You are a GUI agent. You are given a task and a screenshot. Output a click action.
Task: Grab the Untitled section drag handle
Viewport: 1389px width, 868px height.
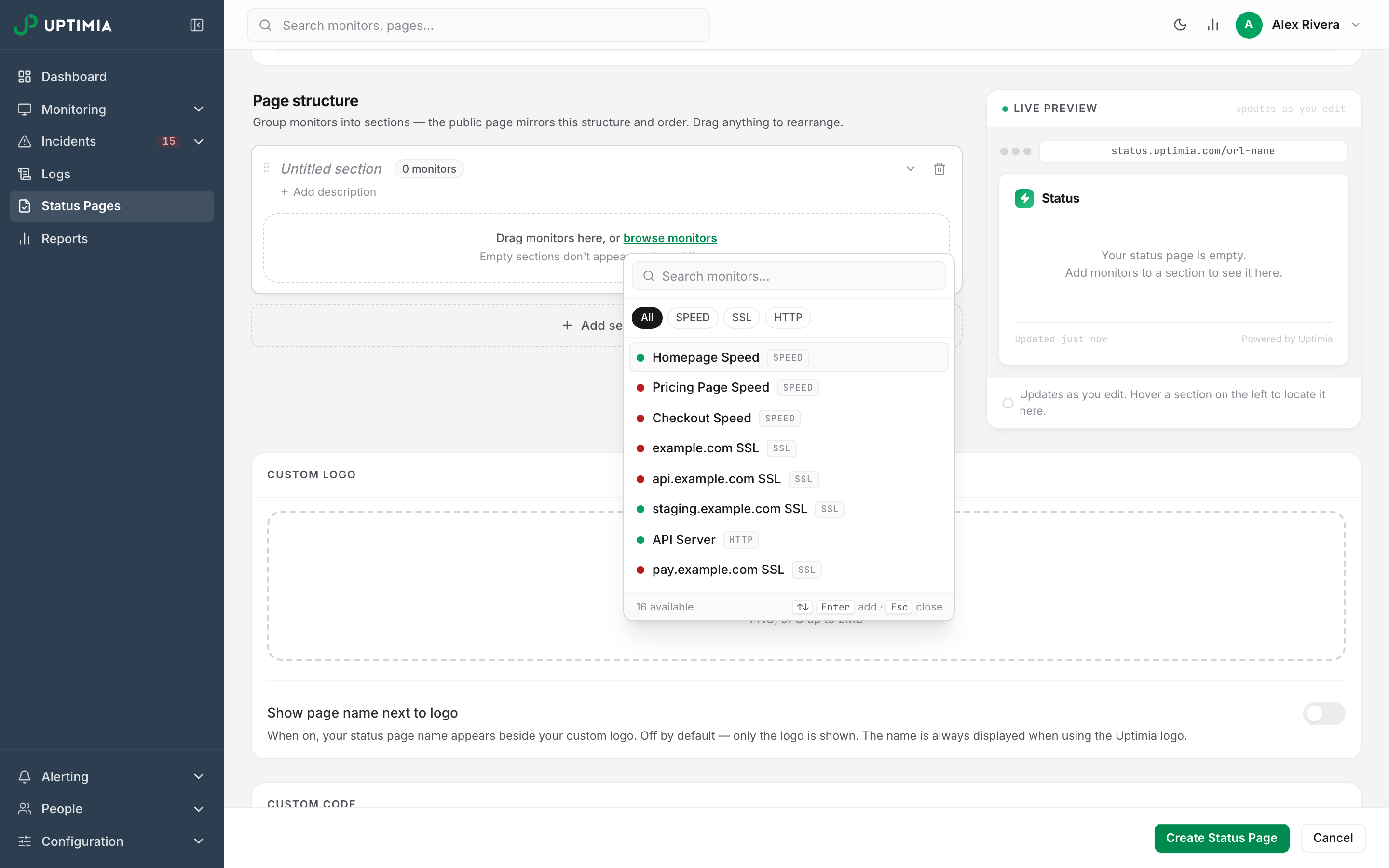tap(266, 168)
